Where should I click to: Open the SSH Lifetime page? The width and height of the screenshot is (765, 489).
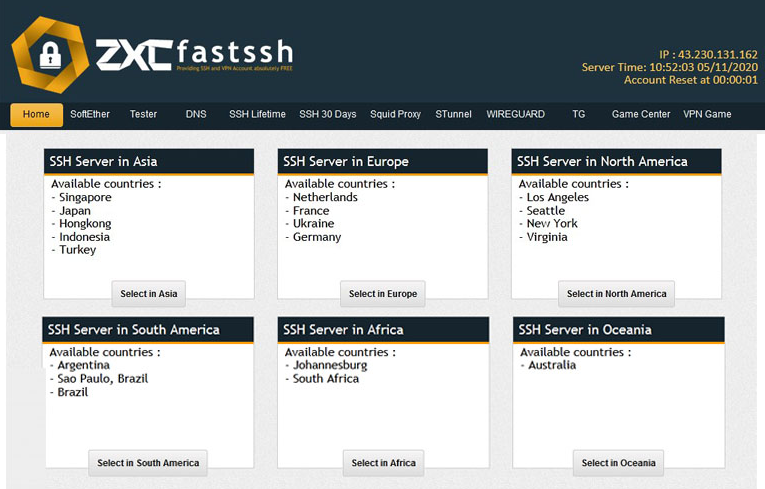pyautogui.click(x=257, y=114)
